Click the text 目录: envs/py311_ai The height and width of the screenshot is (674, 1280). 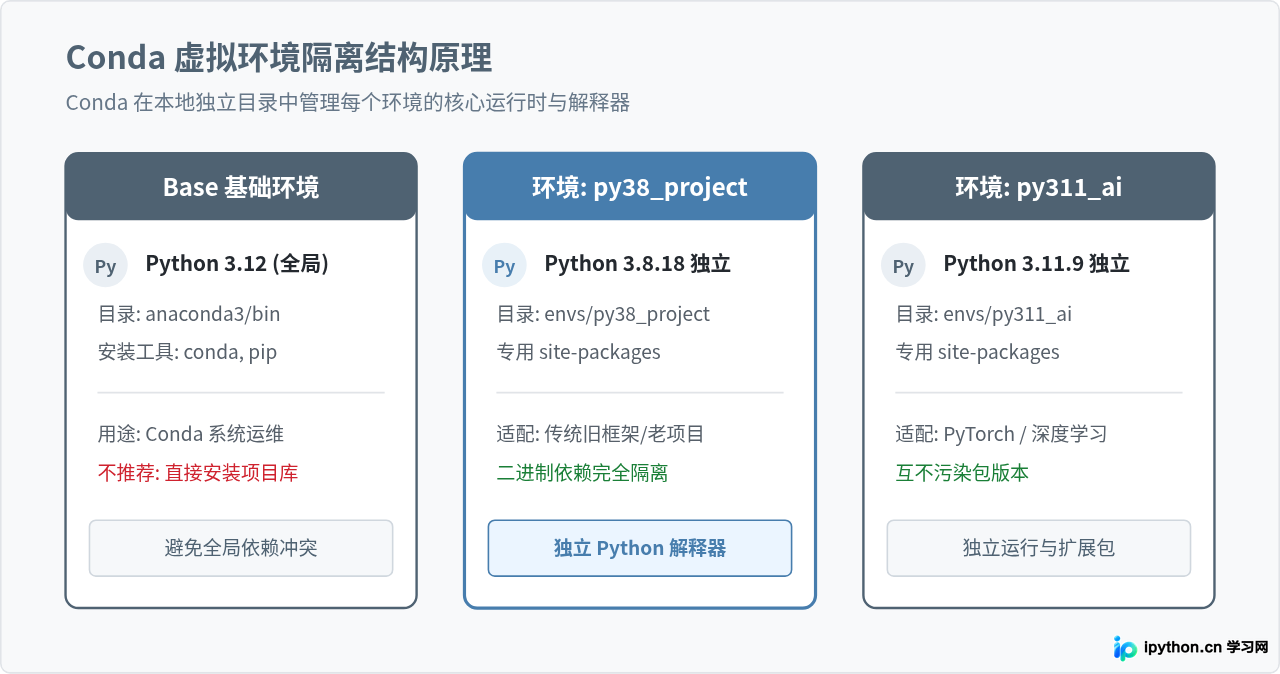[984, 314]
